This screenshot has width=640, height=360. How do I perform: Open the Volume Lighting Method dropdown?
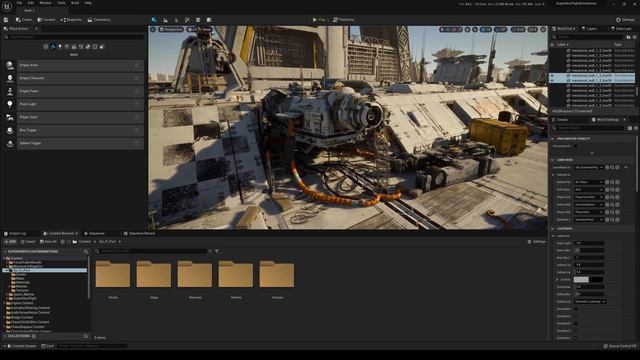590,302
